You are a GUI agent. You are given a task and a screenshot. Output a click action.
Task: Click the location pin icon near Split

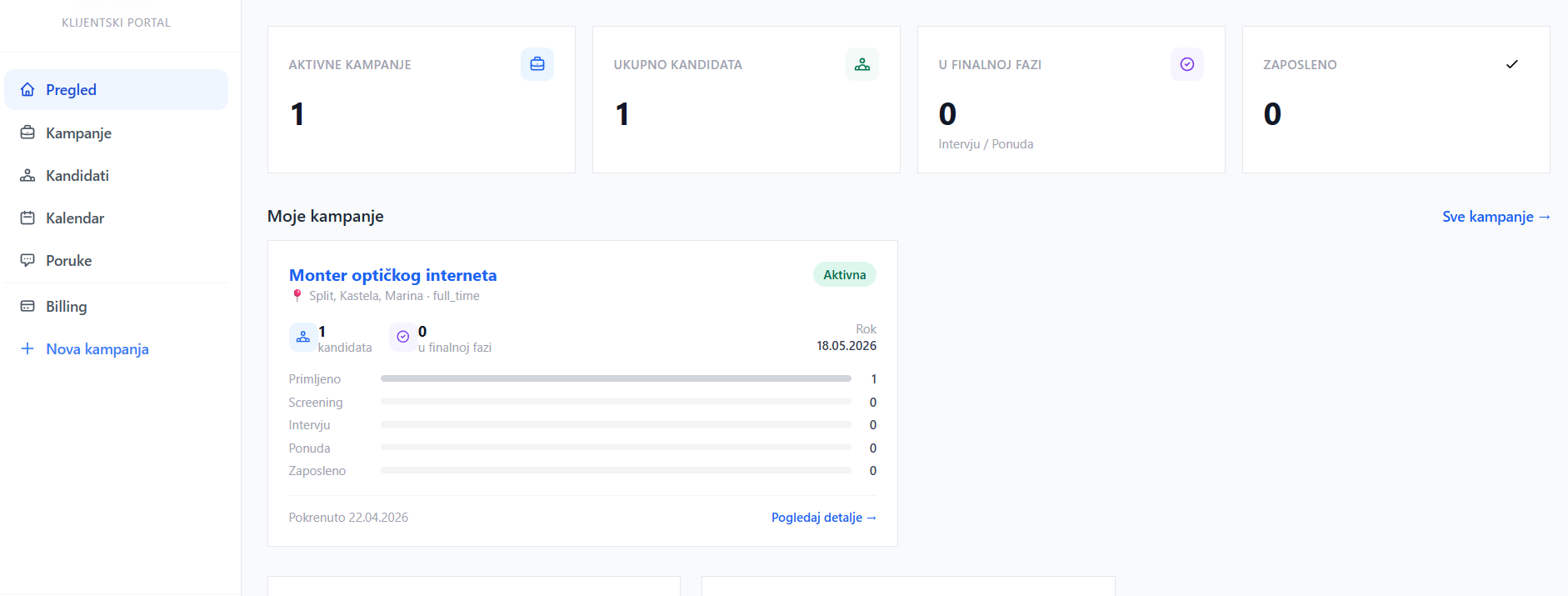(x=297, y=296)
